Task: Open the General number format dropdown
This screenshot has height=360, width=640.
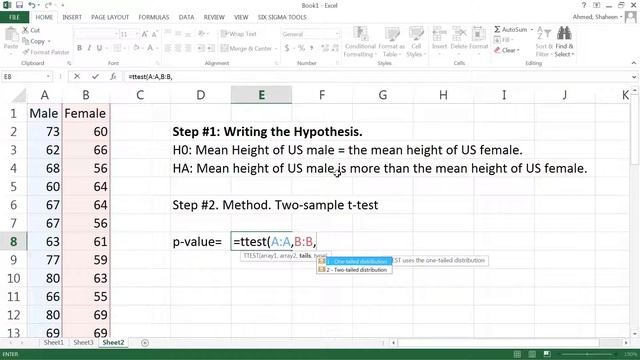Action: point(338,34)
